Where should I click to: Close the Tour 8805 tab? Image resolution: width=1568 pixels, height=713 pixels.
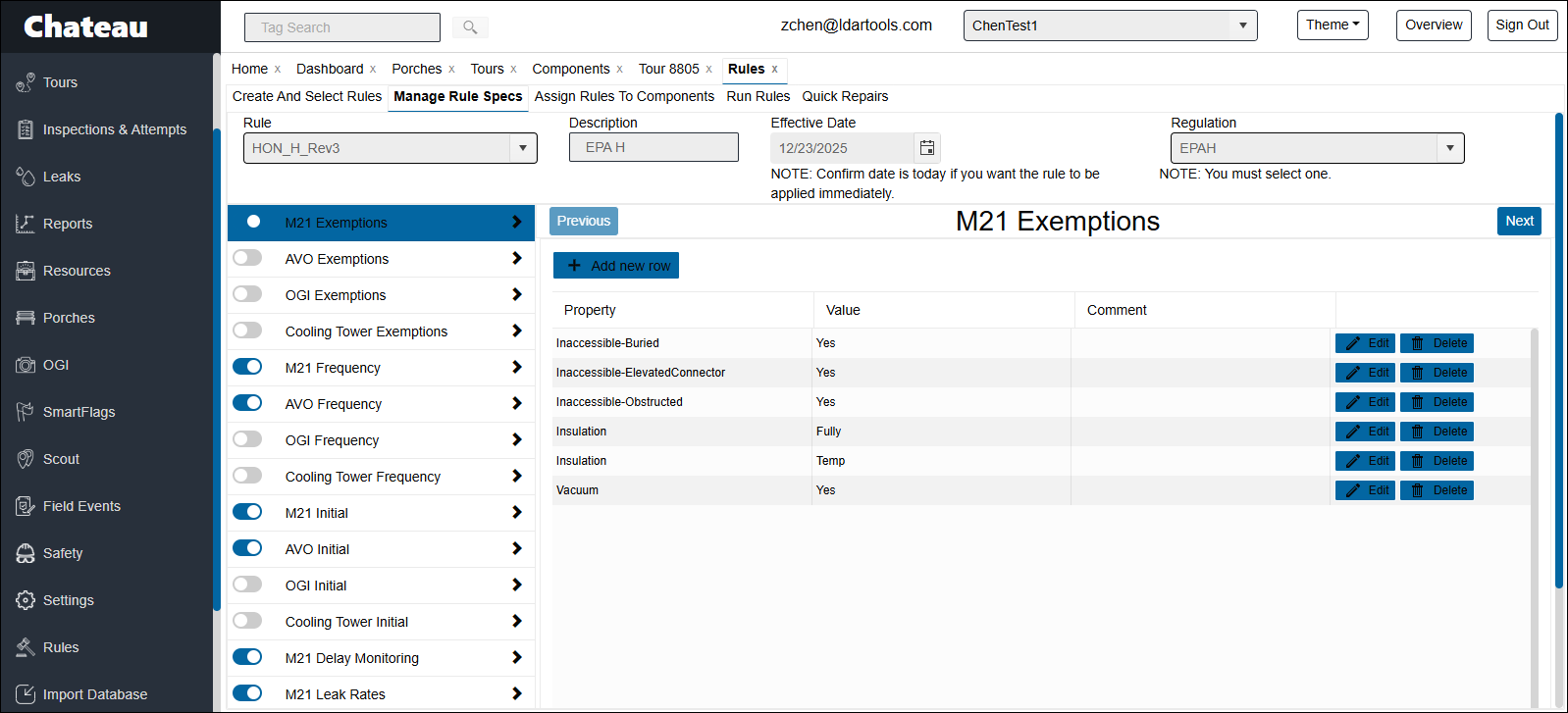click(708, 70)
